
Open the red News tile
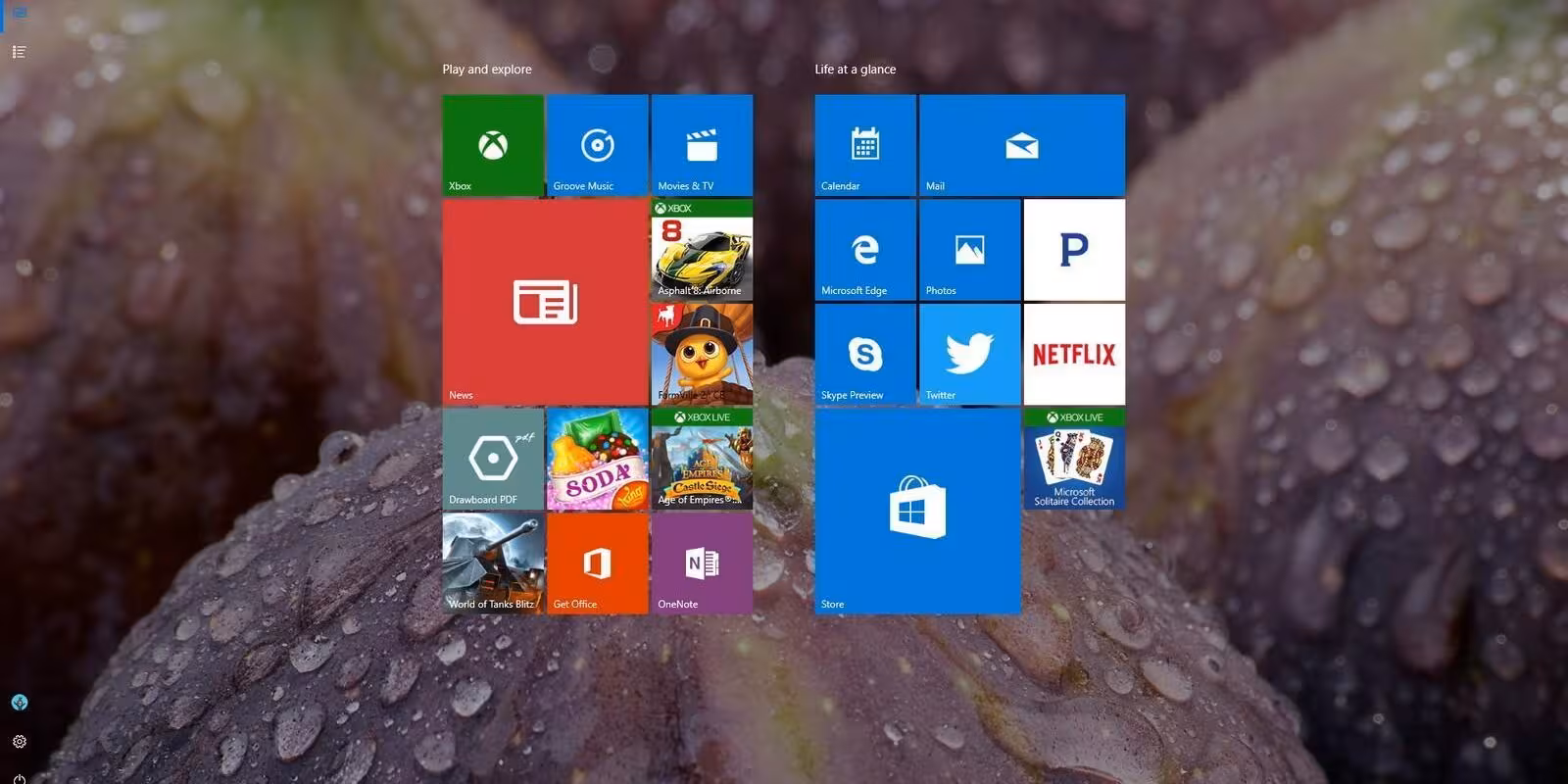coord(545,302)
